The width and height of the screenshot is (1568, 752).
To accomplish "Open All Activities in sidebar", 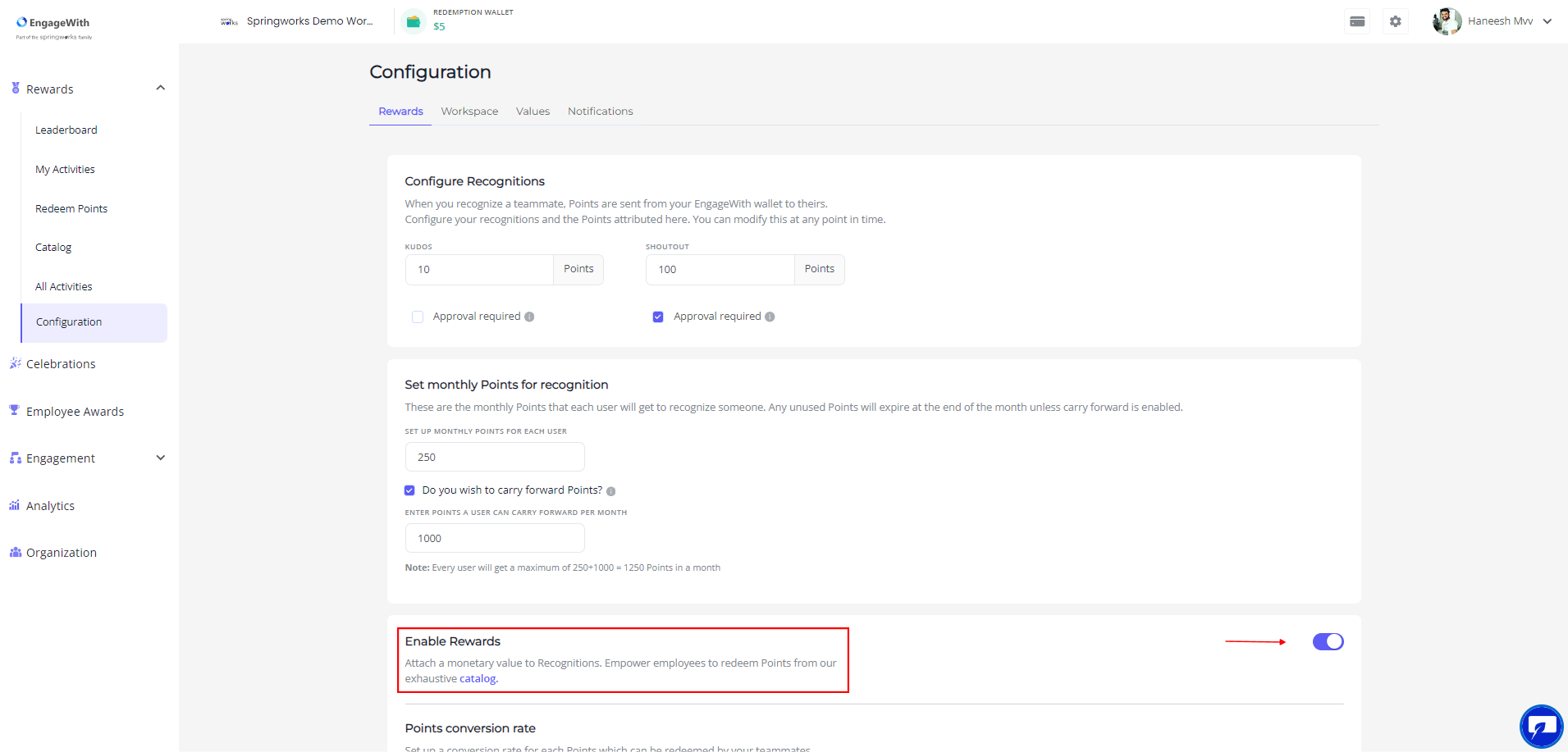I will click(x=63, y=286).
